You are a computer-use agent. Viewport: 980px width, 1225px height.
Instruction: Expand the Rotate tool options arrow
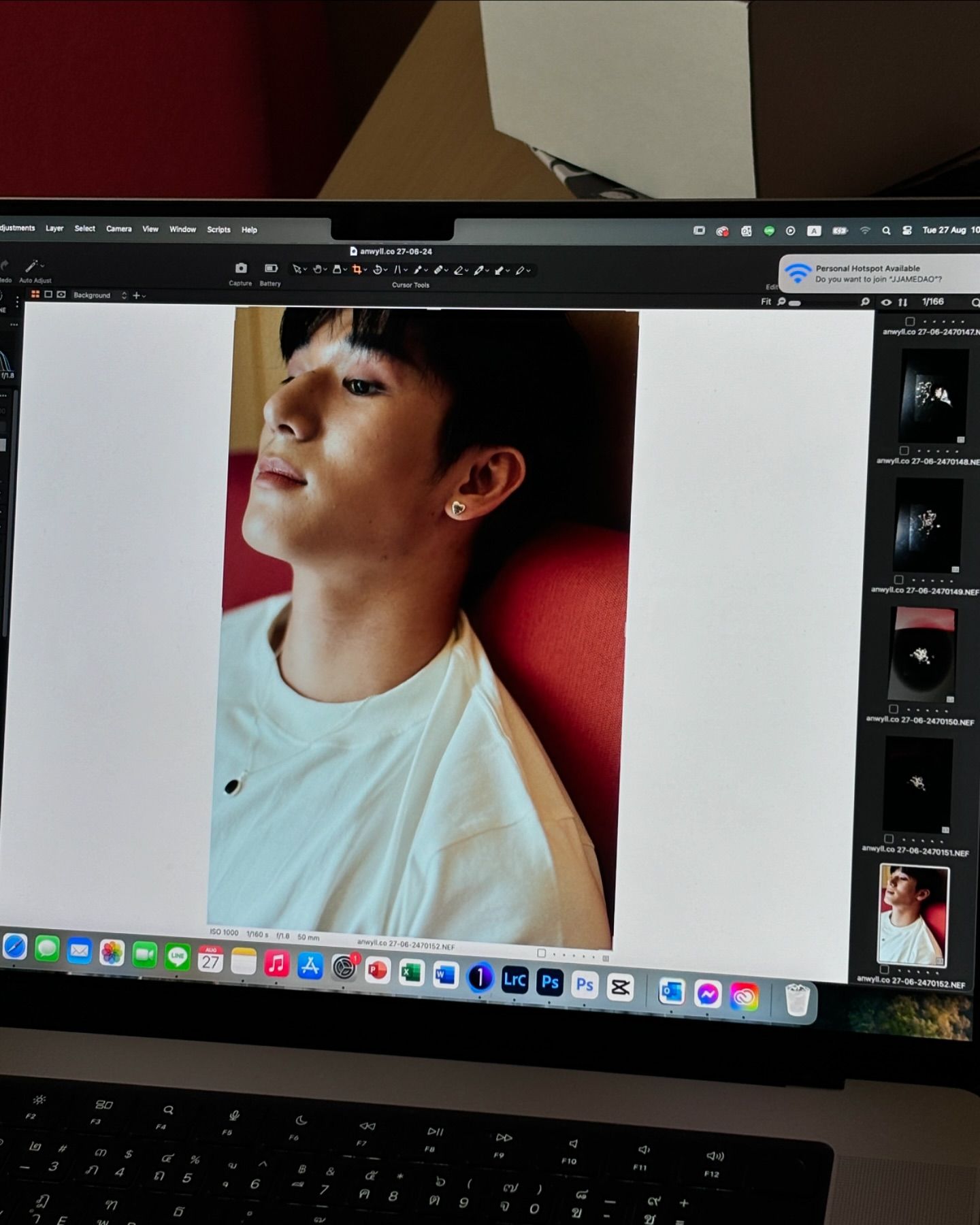click(386, 270)
